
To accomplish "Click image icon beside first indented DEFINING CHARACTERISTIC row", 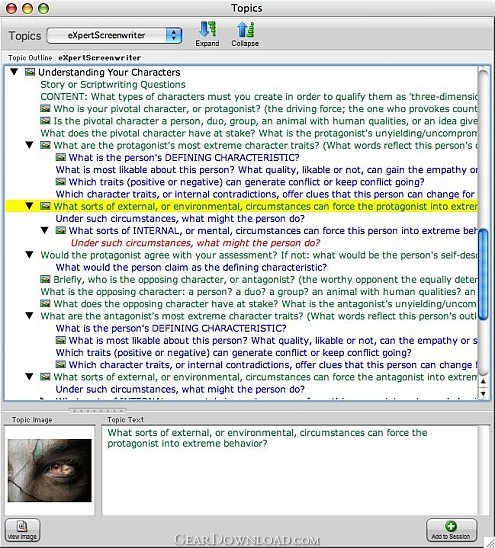I will click(61, 157).
